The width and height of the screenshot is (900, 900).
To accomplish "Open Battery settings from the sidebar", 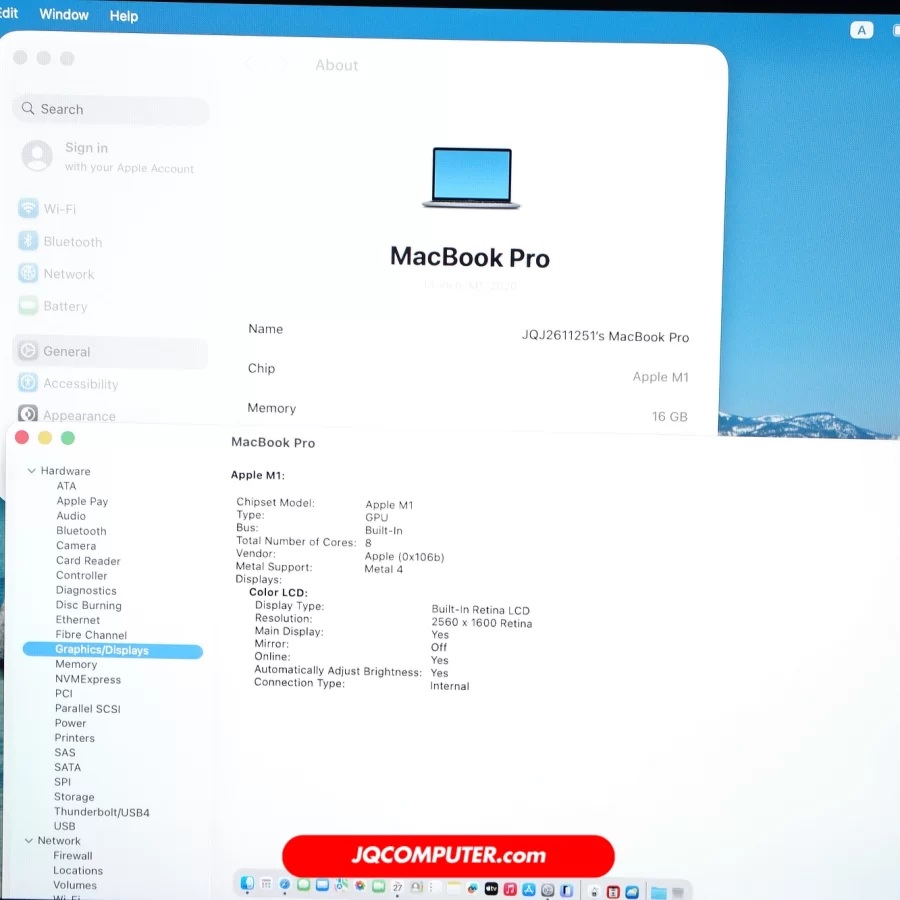I will pyautogui.click(x=64, y=306).
